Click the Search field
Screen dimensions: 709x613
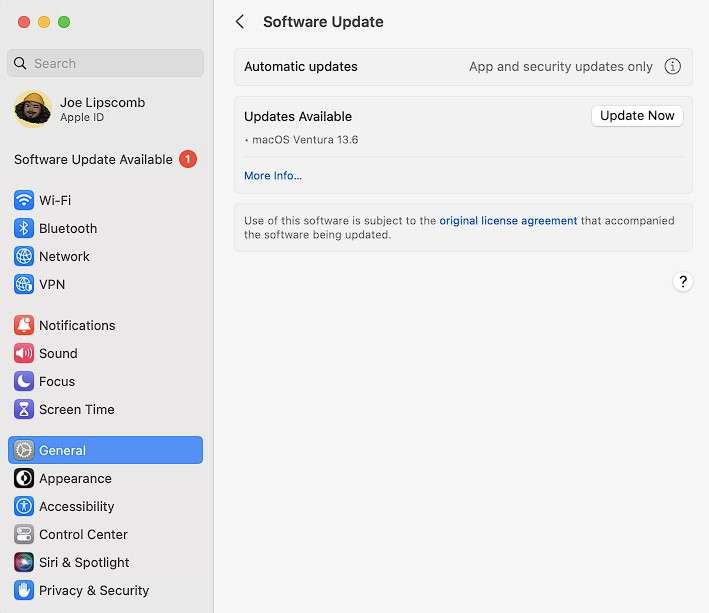click(x=105, y=63)
